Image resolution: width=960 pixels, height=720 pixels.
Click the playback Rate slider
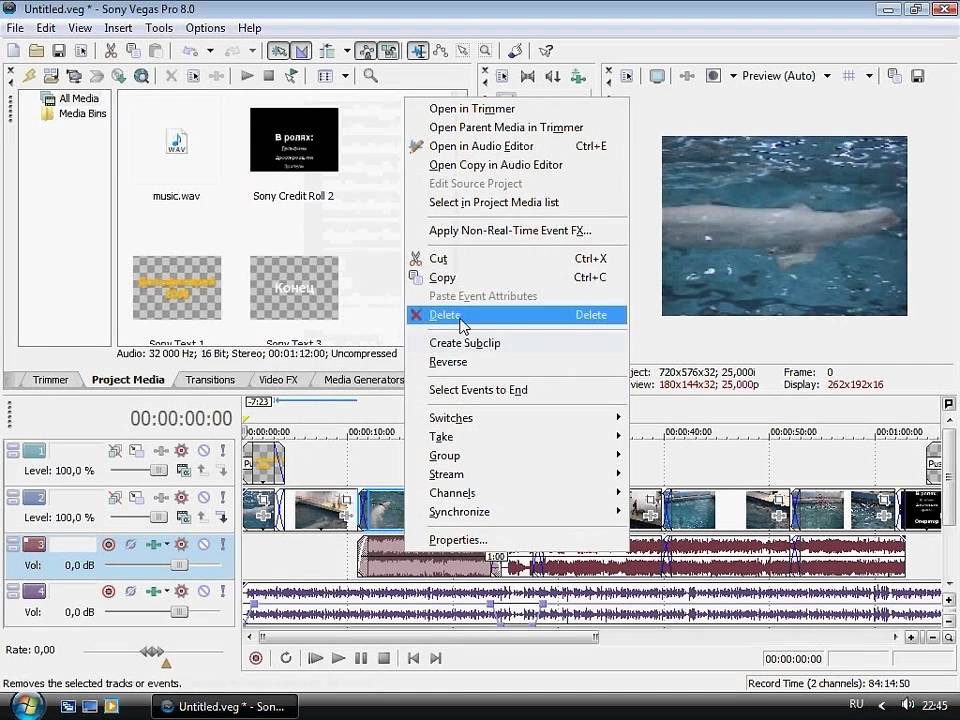coord(152,651)
